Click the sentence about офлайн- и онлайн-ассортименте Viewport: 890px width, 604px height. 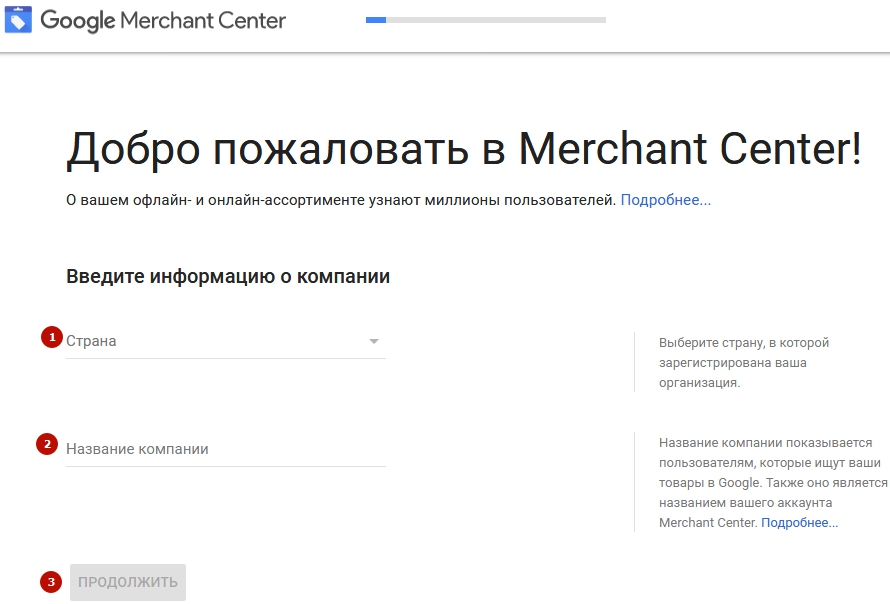340,200
